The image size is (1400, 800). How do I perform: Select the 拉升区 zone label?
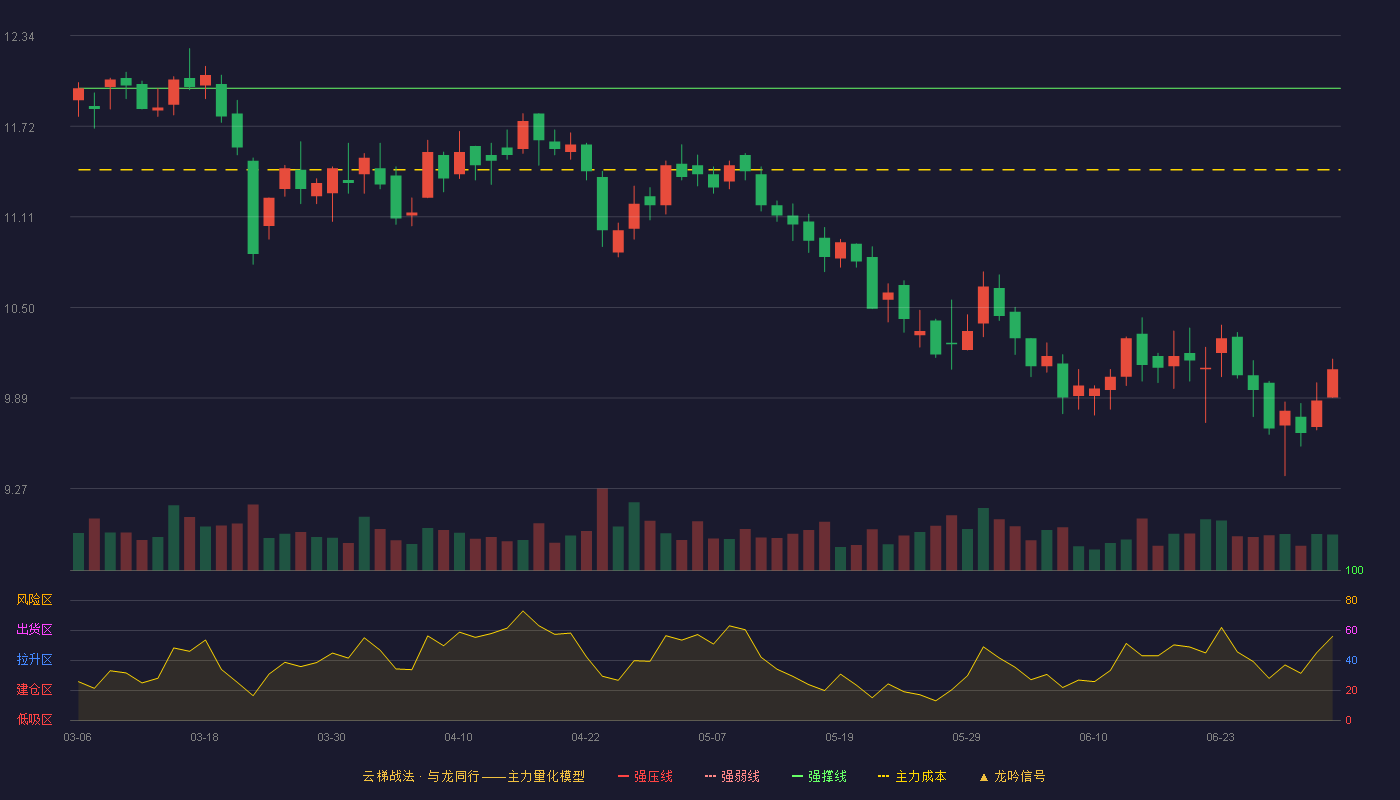(x=34, y=660)
